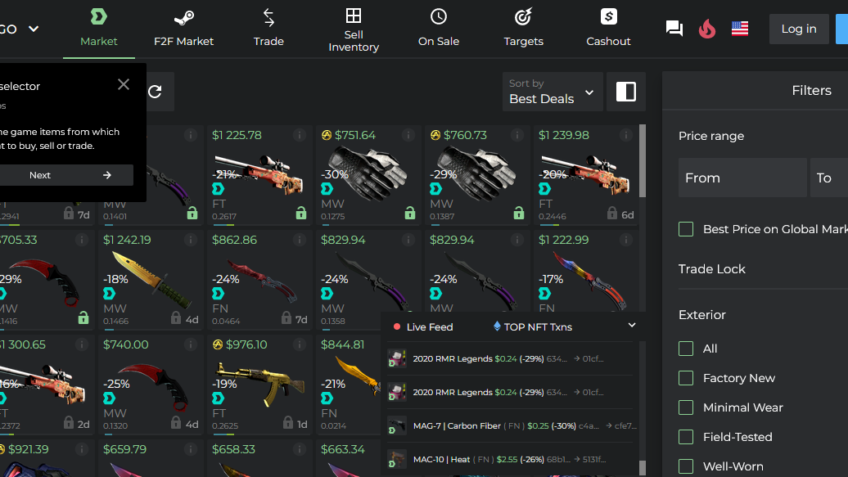
Task: Toggle the split layout view icon
Action: click(x=626, y=91)
